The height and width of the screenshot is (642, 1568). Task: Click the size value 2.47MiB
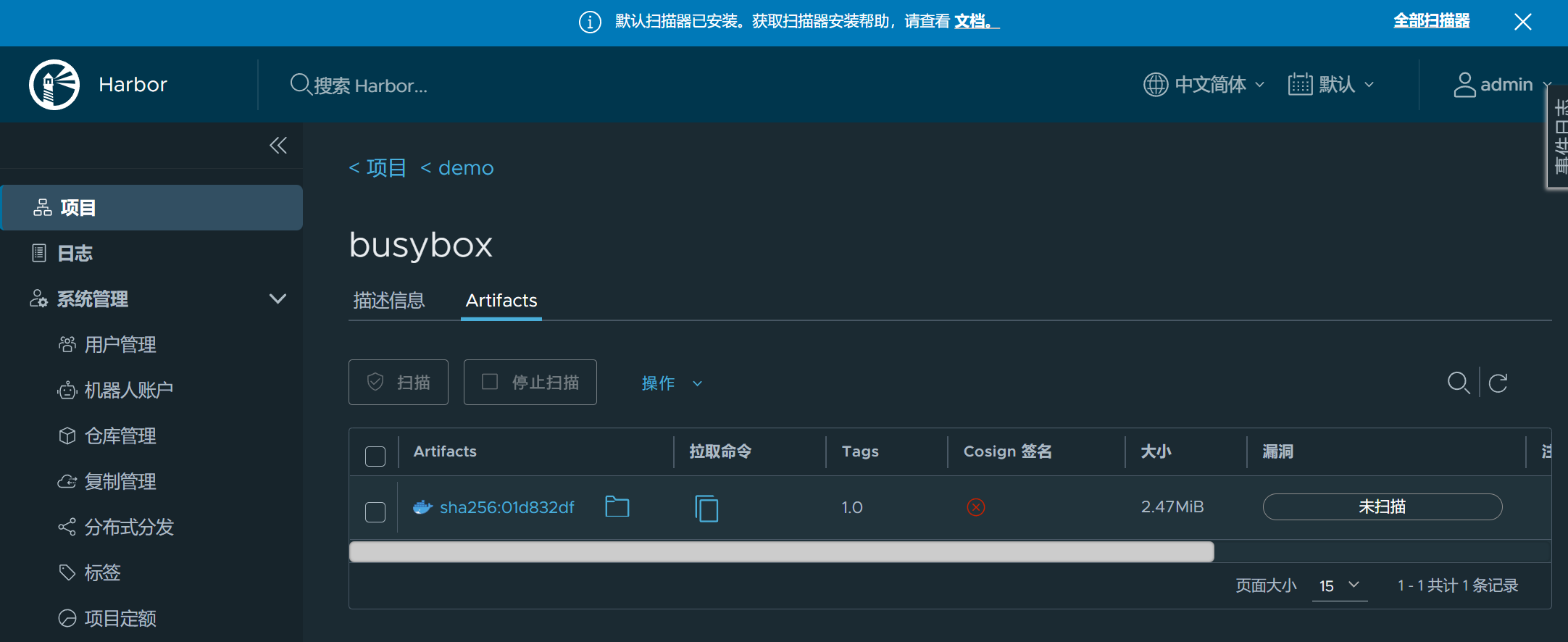pyautogui.click(x=1172, y=506)
